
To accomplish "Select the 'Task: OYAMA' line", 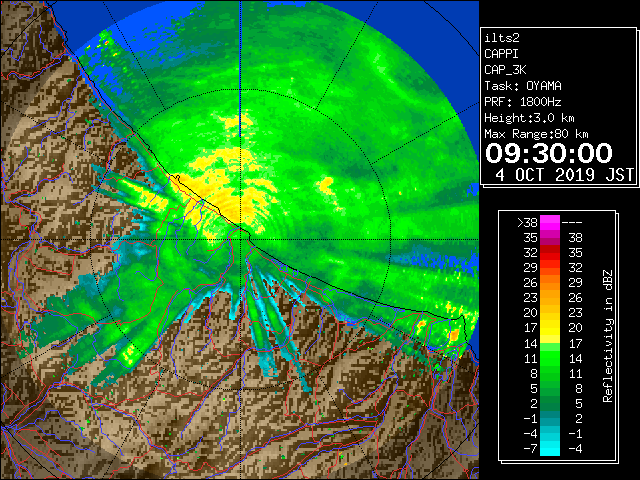I will 523,86.
